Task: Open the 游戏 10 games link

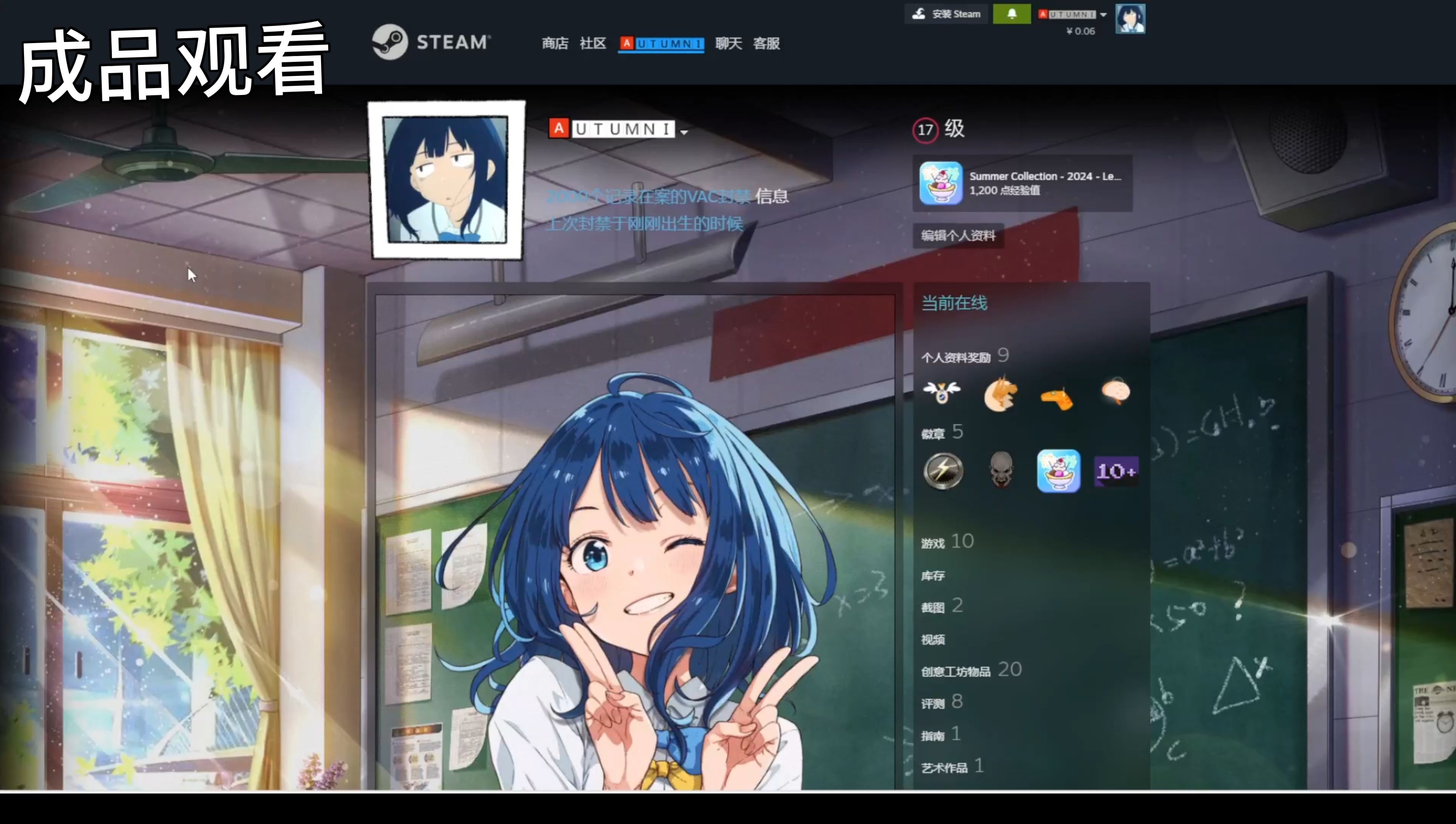Action: pyautogui.click(x=947, y=542)
